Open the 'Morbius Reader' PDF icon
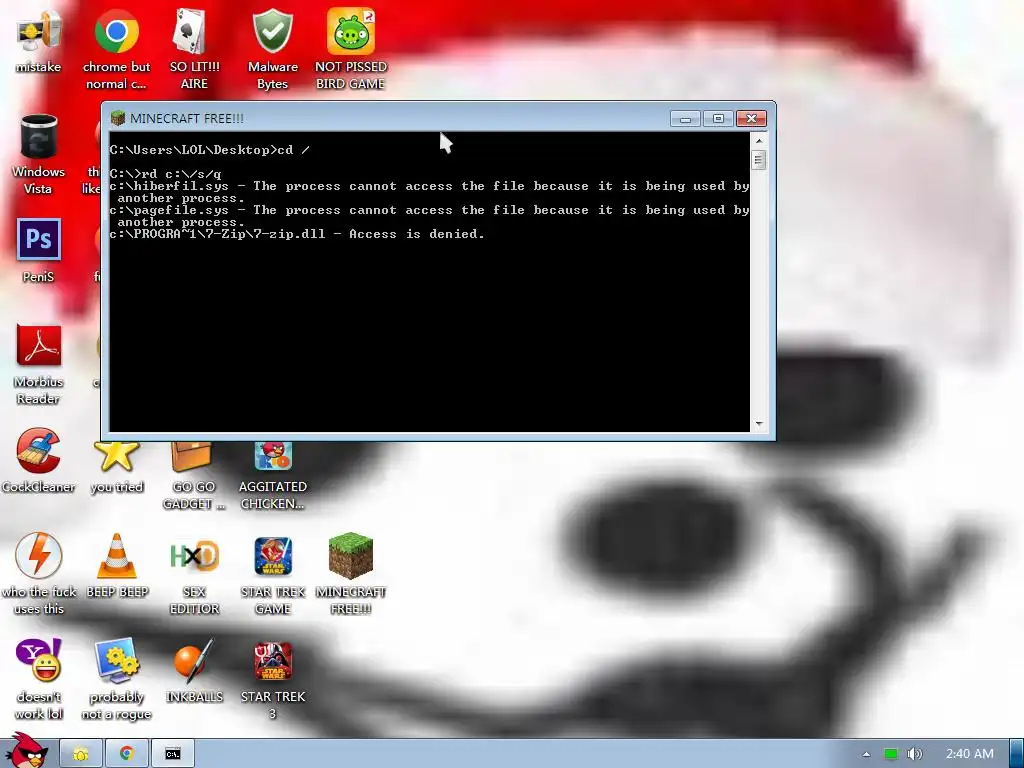 coord(38,364)
